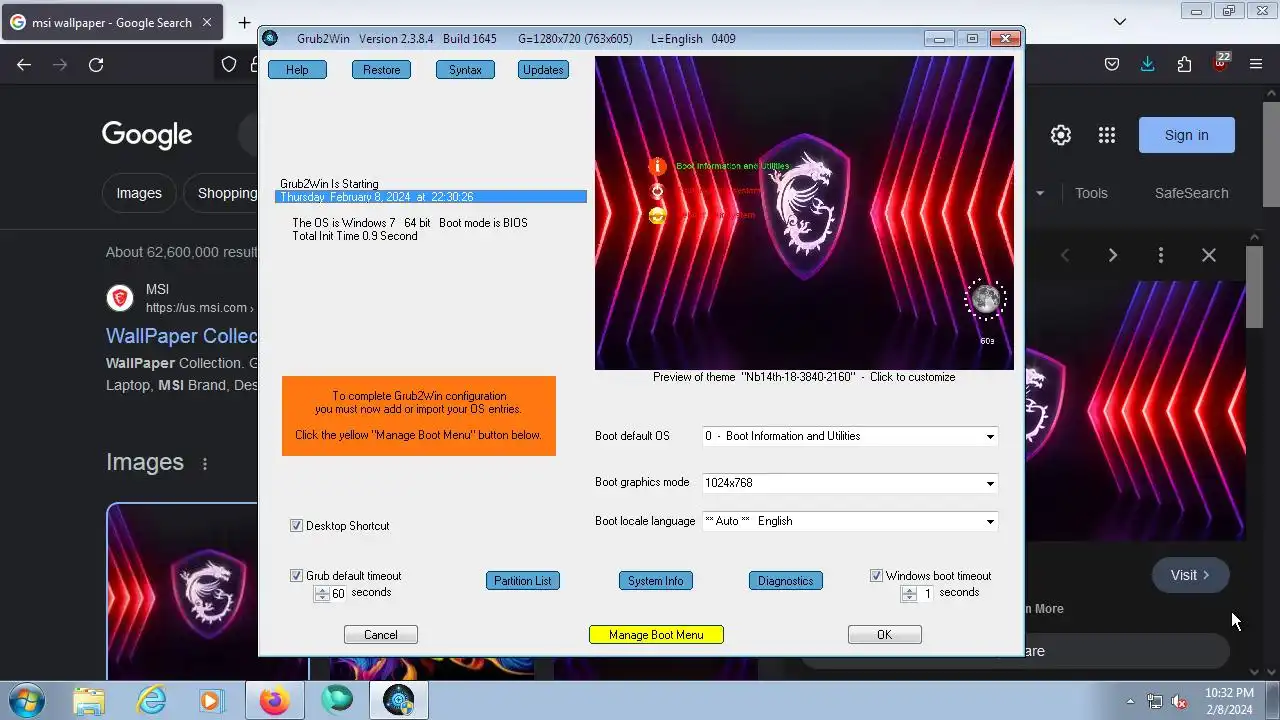
Task: Toggle the Windows boot timeout checkbox
Action: tap(876, 576)
